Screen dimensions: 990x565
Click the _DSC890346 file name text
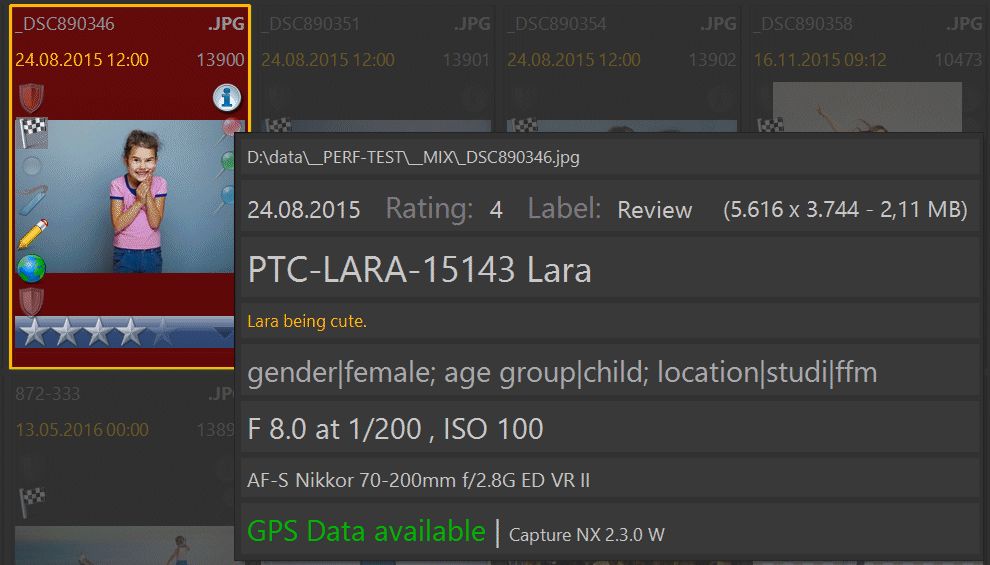[65, 24]
